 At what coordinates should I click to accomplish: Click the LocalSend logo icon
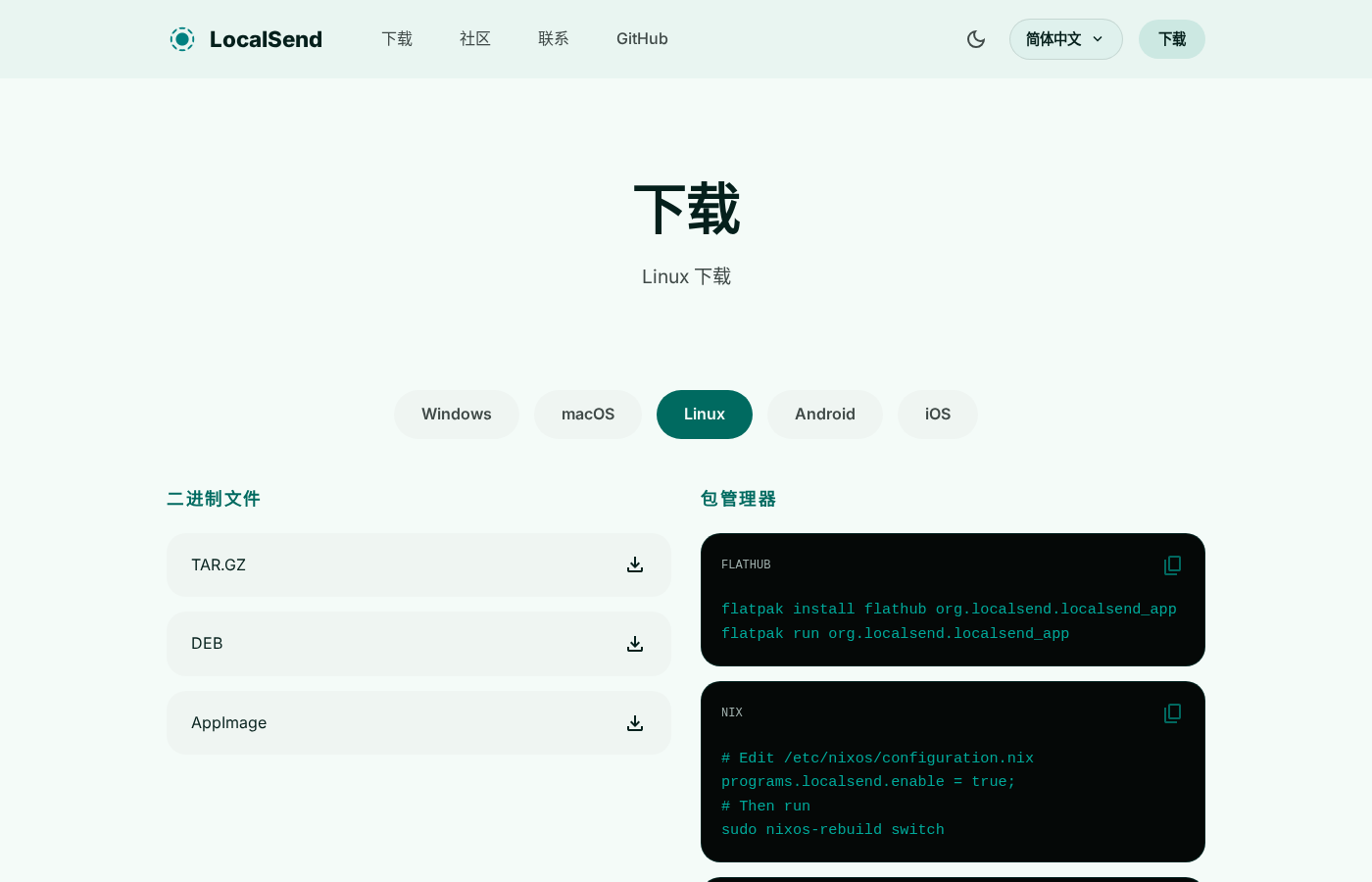tap(182, 39)
